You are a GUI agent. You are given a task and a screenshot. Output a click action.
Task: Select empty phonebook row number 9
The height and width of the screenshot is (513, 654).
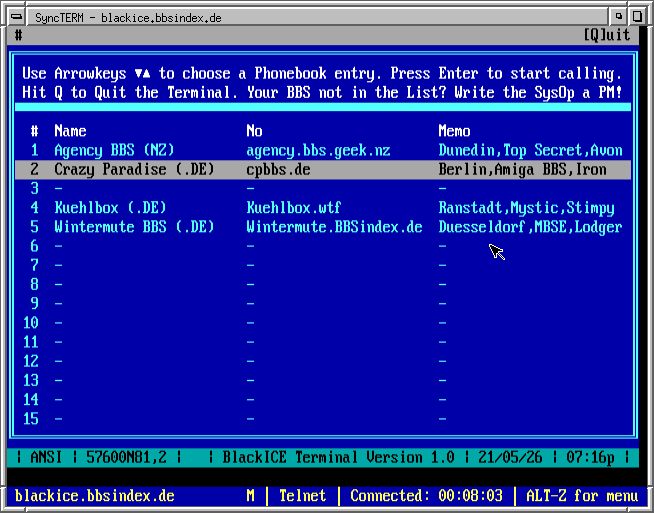coord(323,304)
